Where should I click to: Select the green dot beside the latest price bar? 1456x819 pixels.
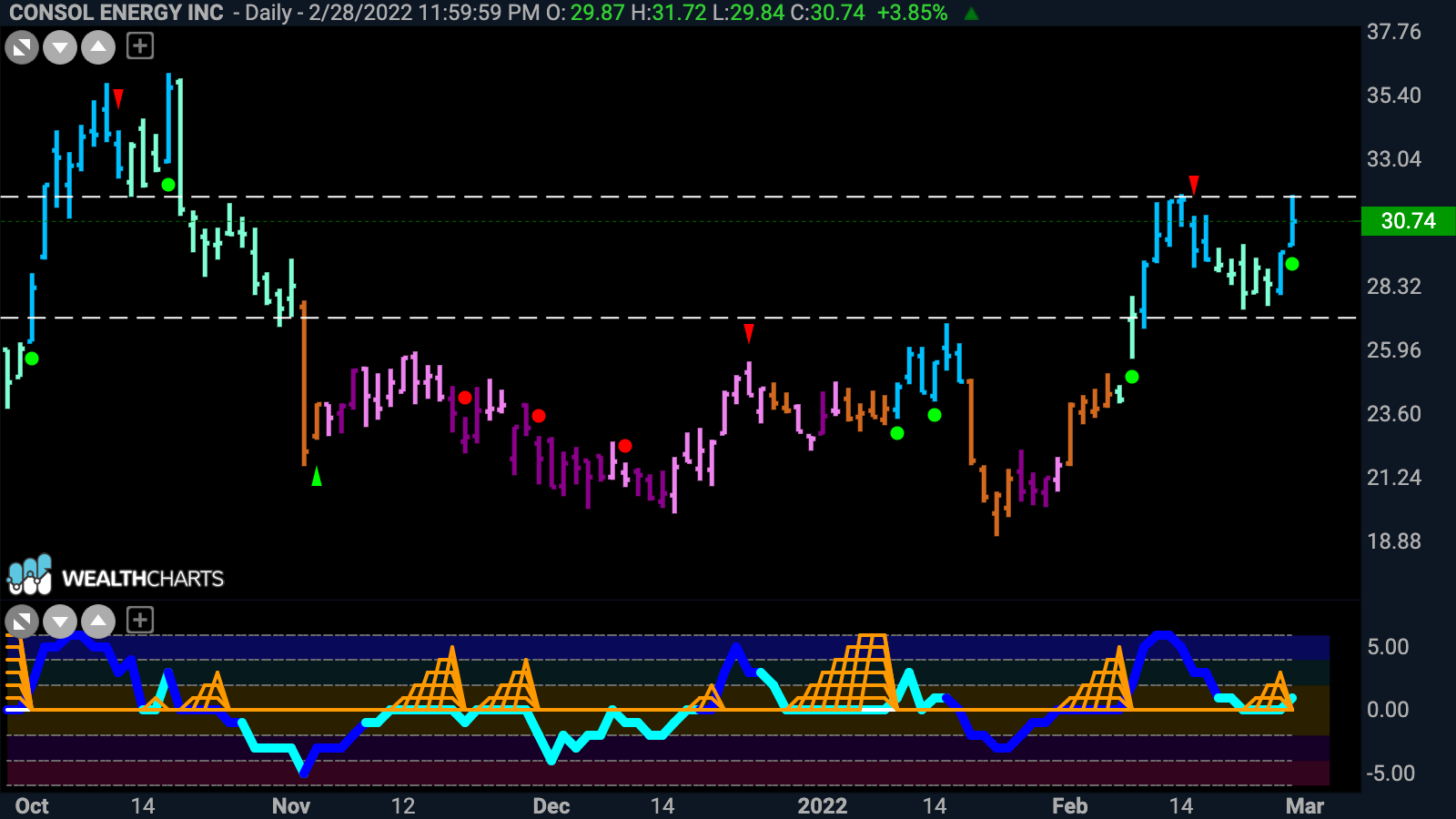pyautogui.click(x=1292, y=264)
